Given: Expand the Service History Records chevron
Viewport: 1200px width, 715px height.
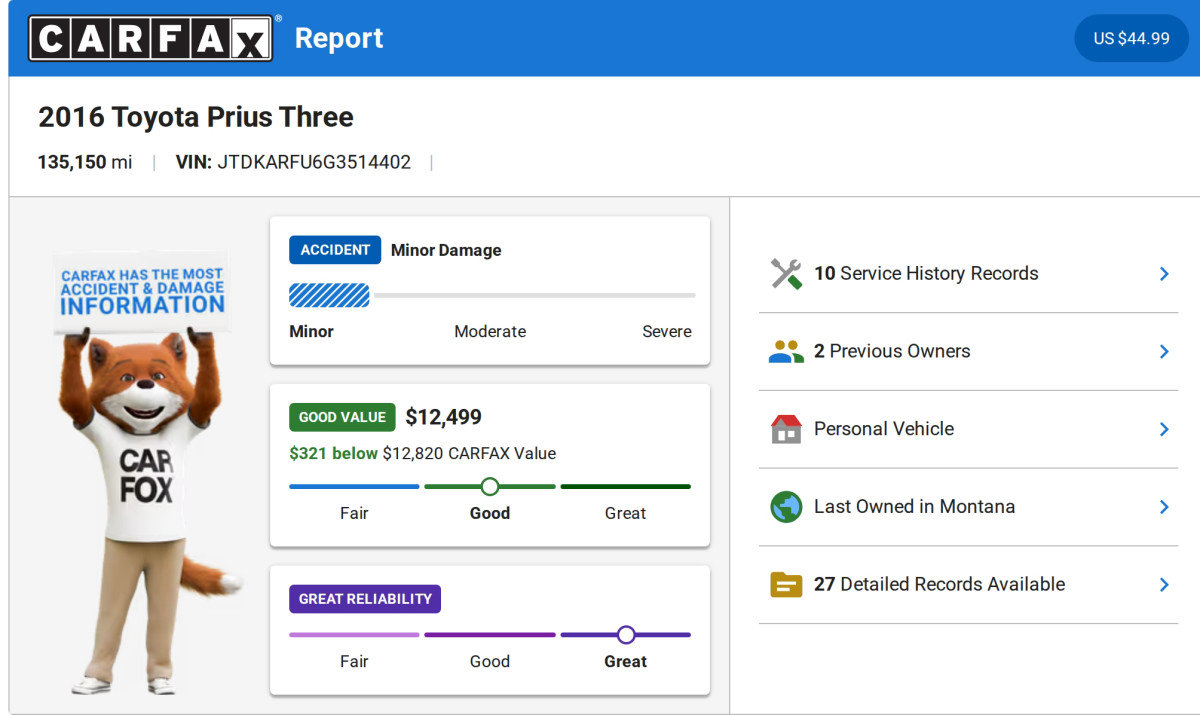Looking at the screenshot, I should 1164,274.
